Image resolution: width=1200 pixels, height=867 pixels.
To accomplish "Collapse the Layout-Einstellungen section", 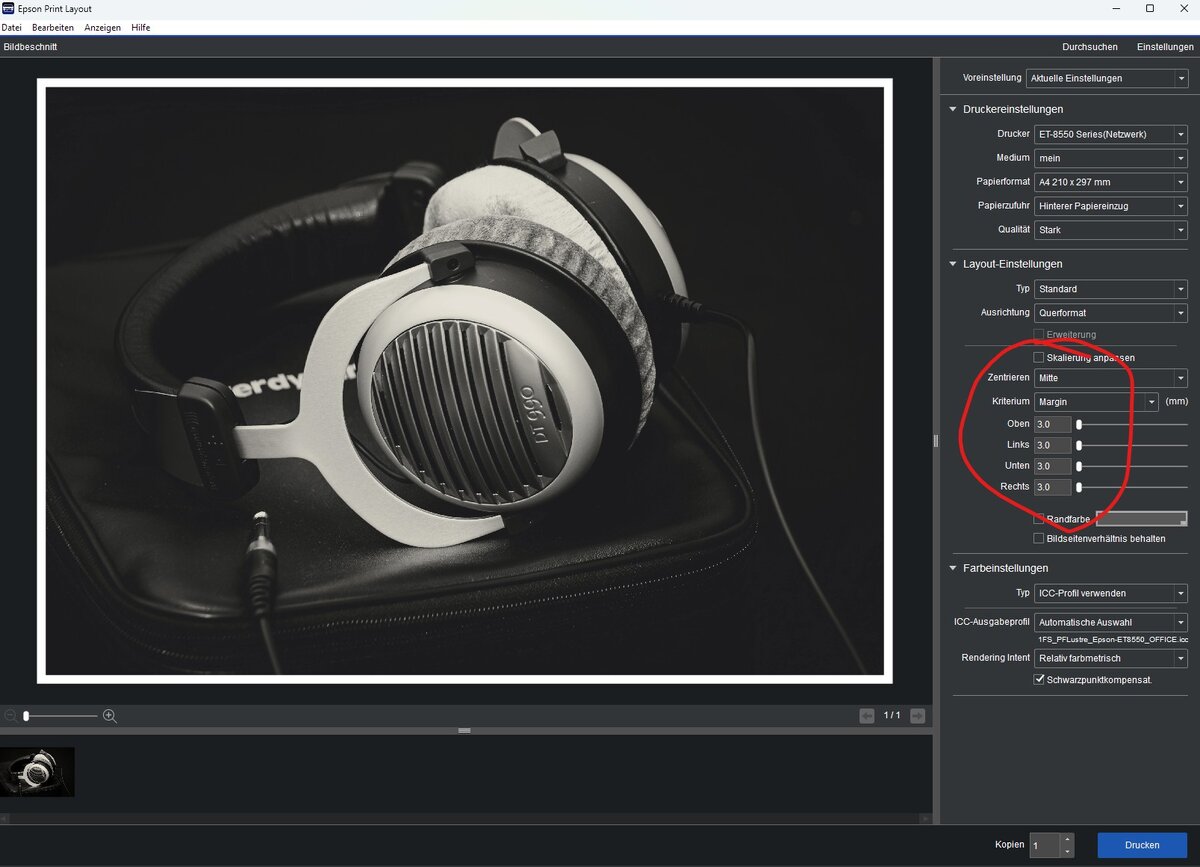I will (x=953, y=264).
